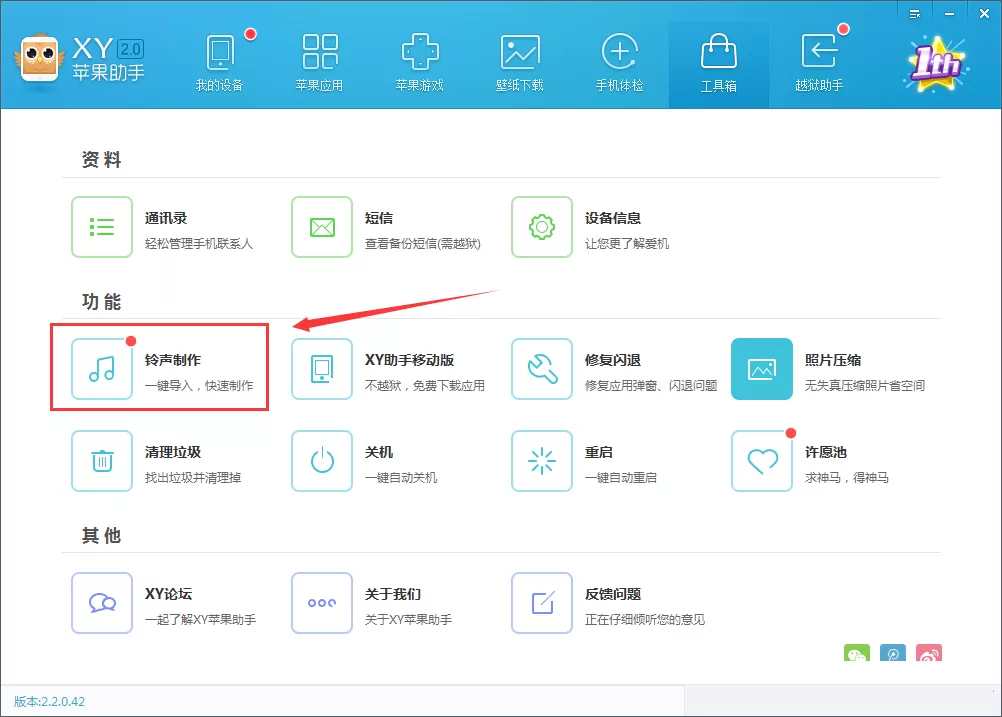Open the 照片压缩 picture icon
This screenshot has width=1002, height=717.
click(762, 369)
